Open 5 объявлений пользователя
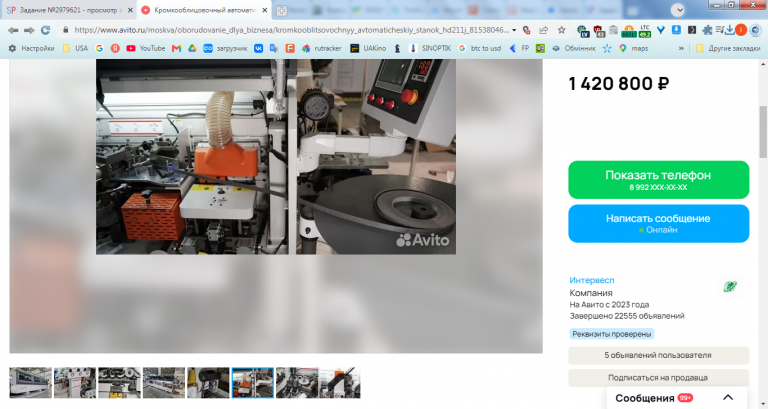 point(658,355)
